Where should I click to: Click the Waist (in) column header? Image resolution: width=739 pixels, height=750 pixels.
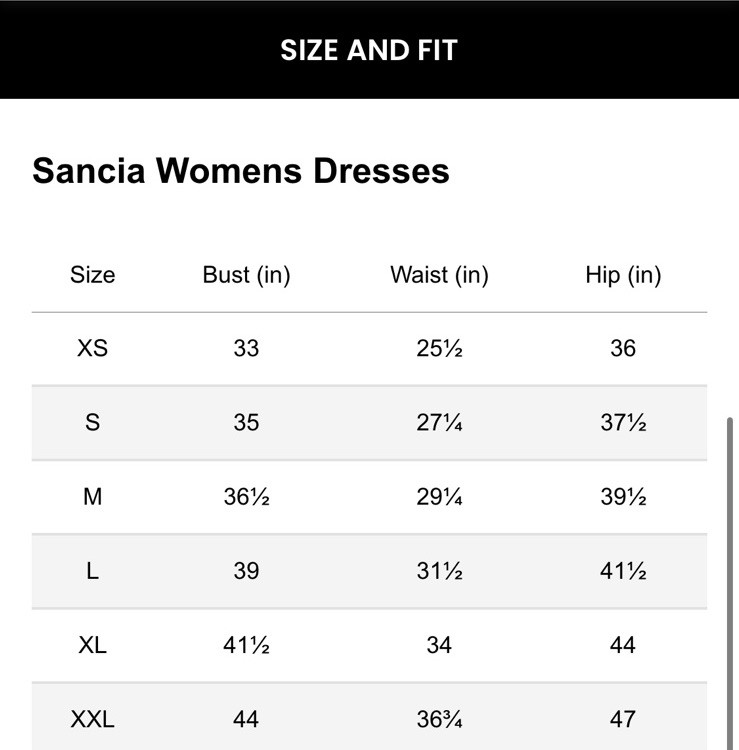tap(439, 275)
